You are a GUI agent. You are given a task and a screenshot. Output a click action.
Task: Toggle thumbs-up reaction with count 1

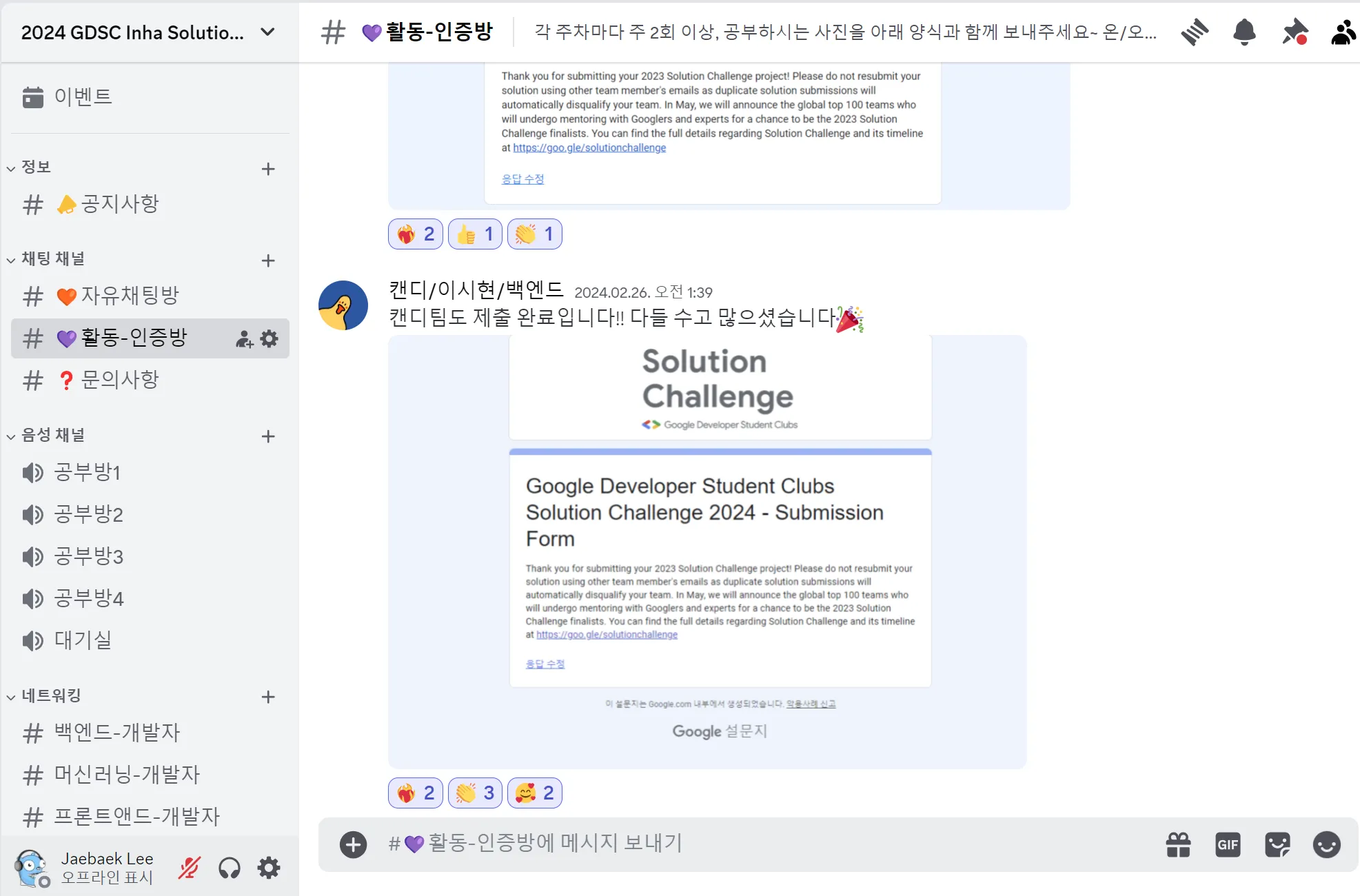click(x=475, y=234)
